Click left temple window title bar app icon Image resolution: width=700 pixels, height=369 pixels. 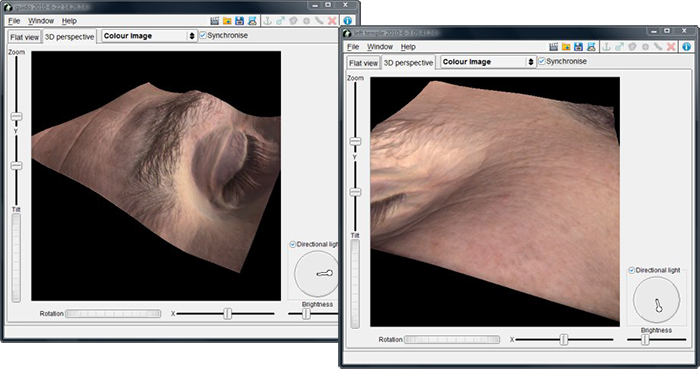(347, 33)
